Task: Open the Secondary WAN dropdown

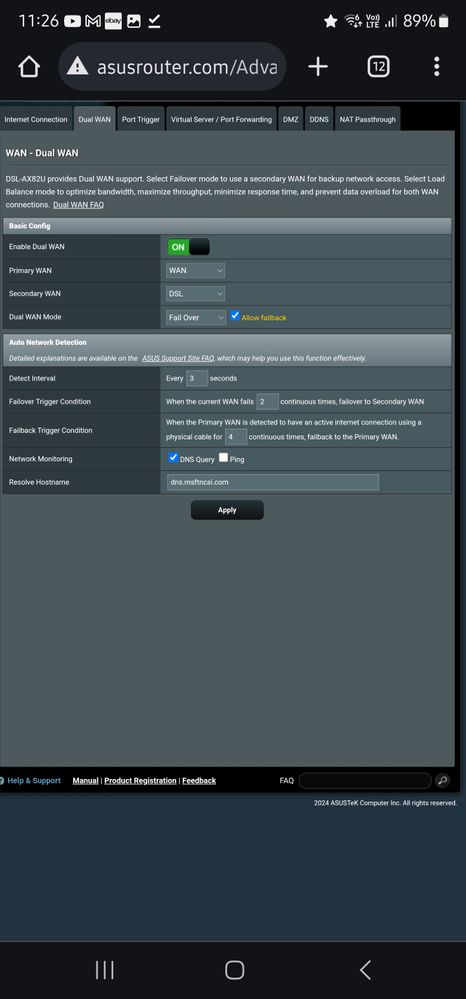Action: pos(195,294)
